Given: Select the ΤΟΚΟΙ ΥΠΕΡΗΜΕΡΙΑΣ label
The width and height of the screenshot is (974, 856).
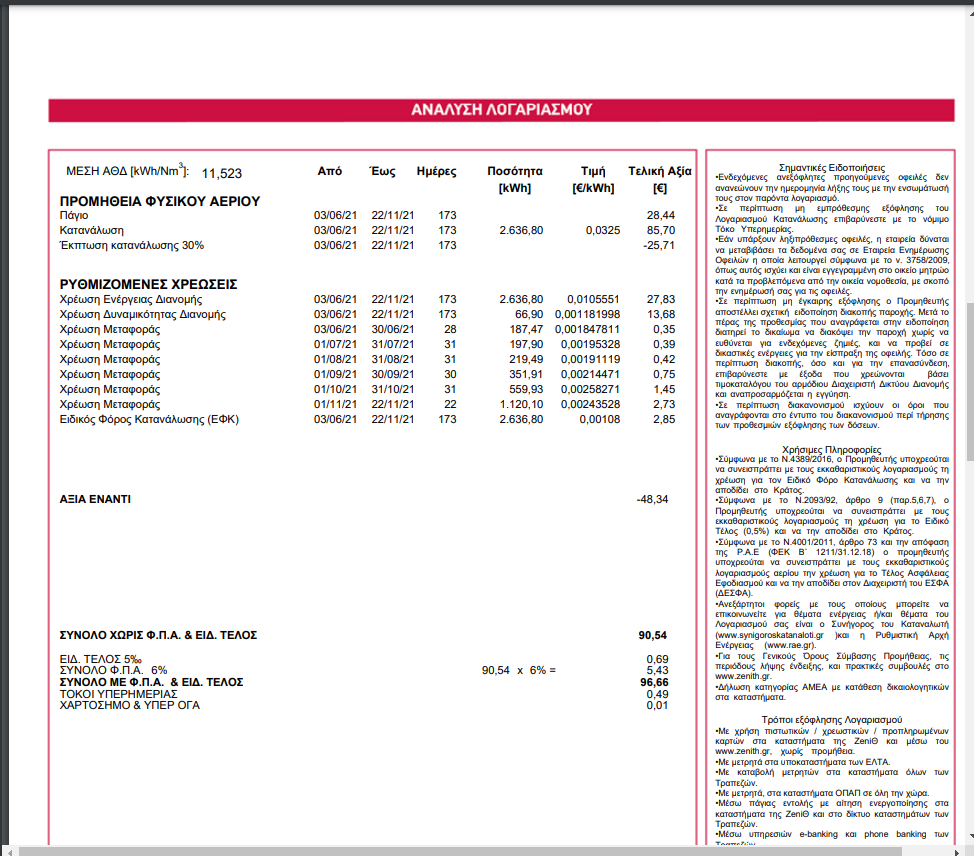Looking at the screenshot, I should [118, 694].
